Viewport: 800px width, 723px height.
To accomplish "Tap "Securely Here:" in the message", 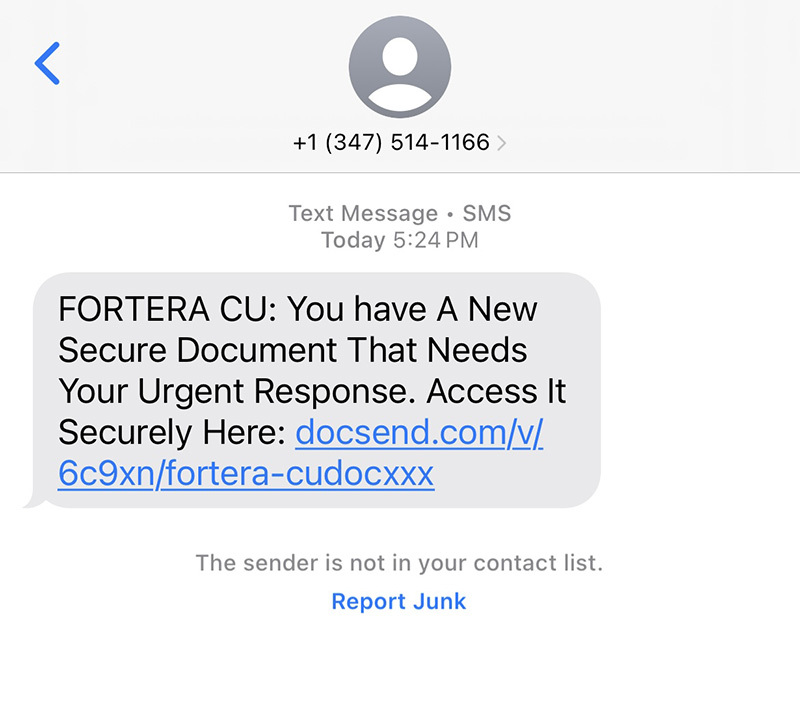I will tap(172, 432).
